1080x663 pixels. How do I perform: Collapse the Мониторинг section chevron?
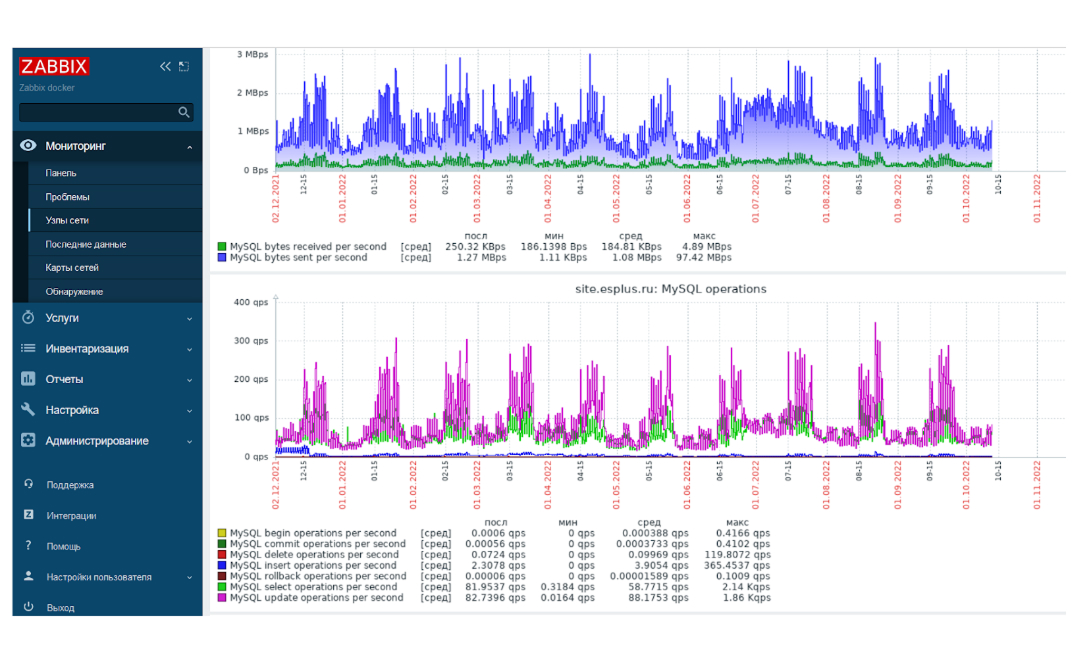[189, 147]
